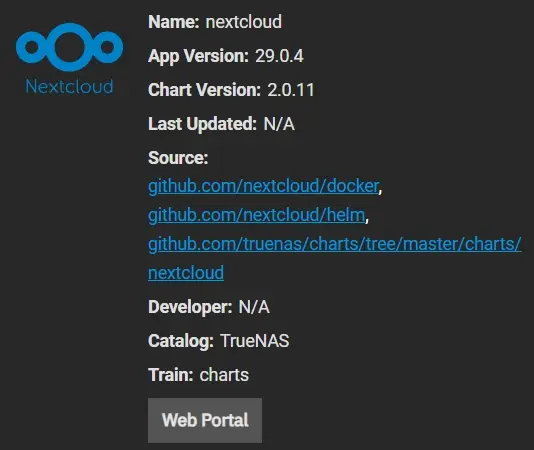Select the Train value charts
Screen dimensions: 534x450
pos(224,375)
